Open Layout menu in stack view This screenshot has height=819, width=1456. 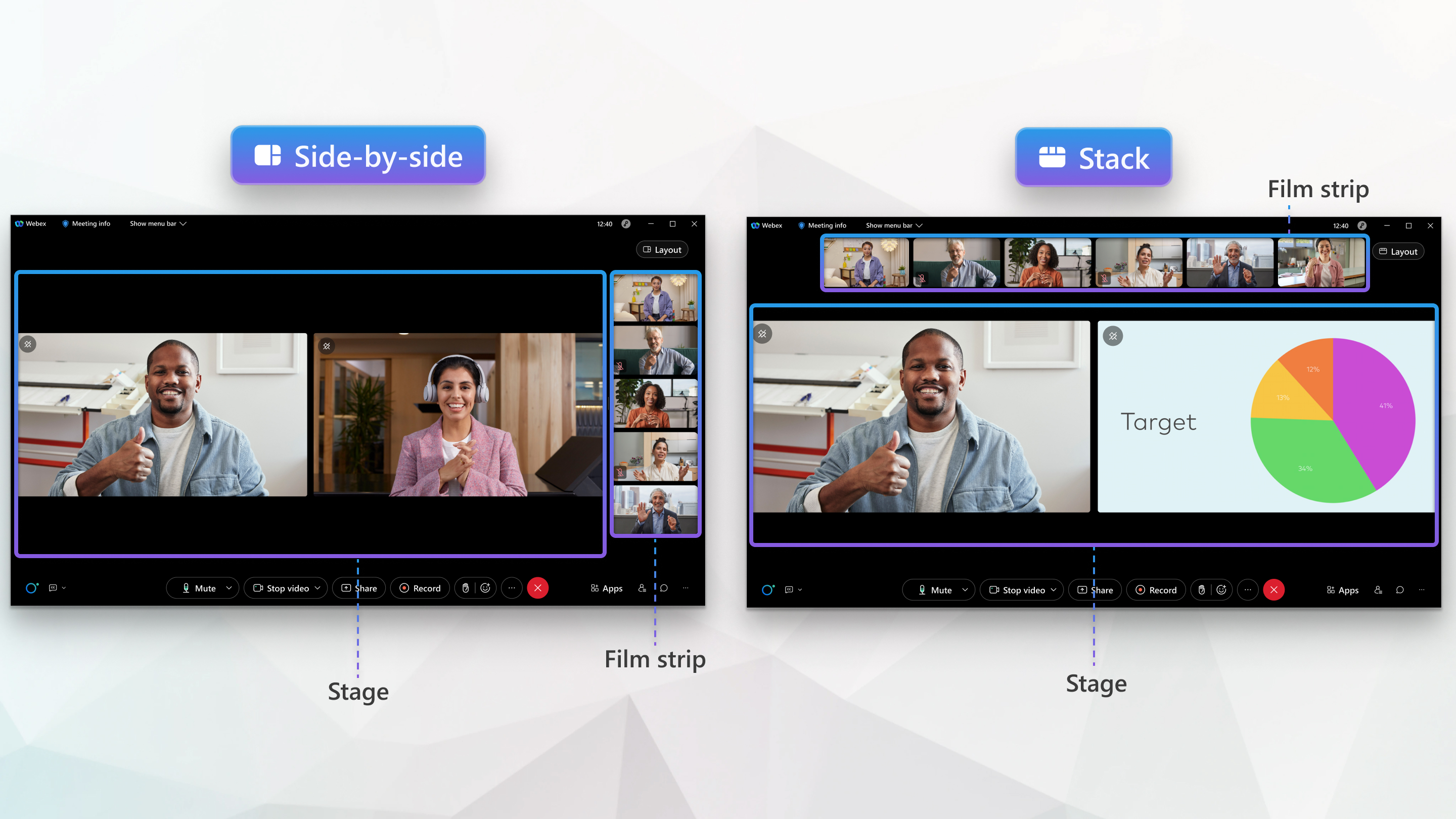[x=1398, y=251]
